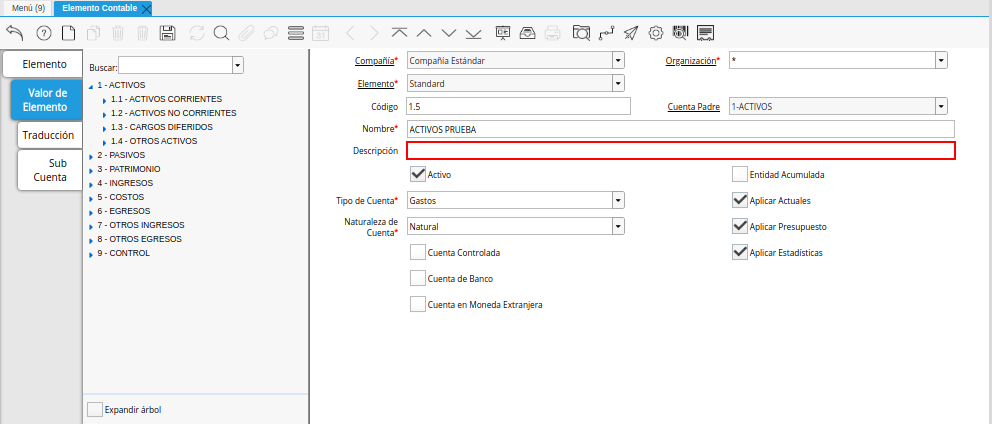992x424 pixels.
Task: Click the empty Descripción field
Action: [680, 151]
